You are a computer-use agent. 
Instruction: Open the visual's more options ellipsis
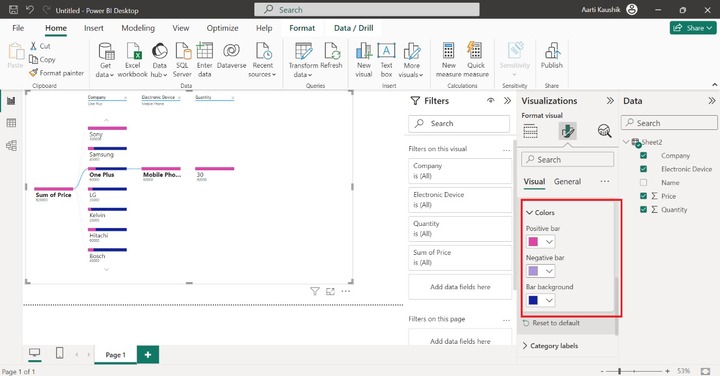point(346,291)
